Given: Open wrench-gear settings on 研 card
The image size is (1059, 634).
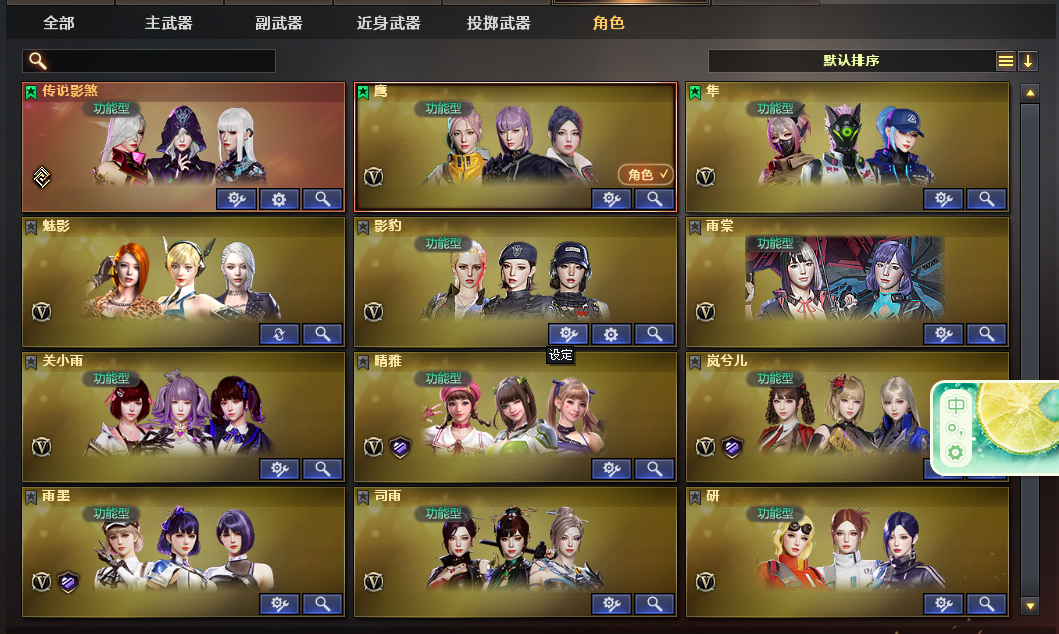Looking at the screenshot, I should pos(943,604).
